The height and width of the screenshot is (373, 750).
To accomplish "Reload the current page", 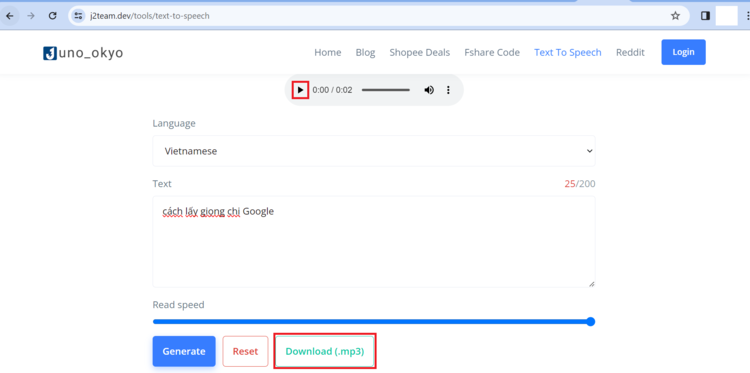I will coord(53,16).
